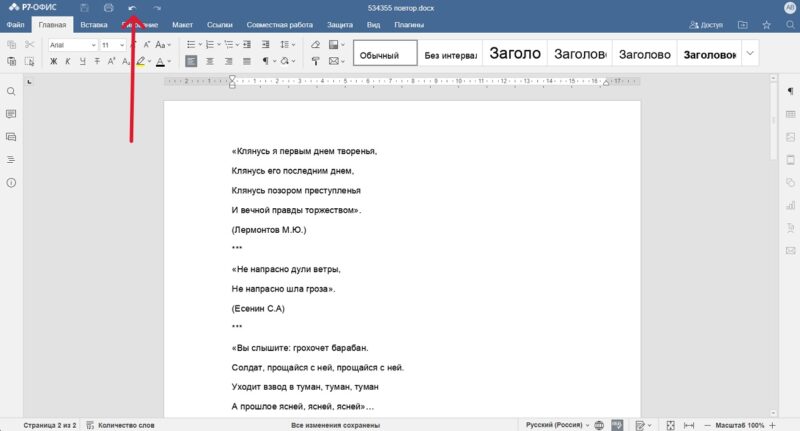
Task: Click the Доступ sharing button
Action: click(705, 24)
